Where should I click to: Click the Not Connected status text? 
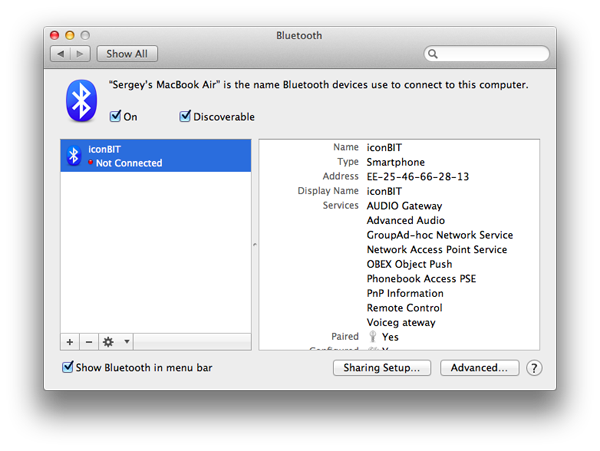[x=129, y=163]
